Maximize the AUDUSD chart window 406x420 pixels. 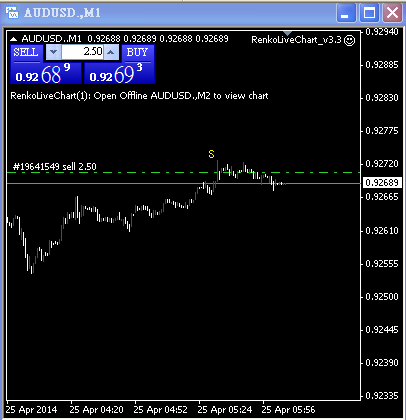pyautogui.click(x=369, y=13)
